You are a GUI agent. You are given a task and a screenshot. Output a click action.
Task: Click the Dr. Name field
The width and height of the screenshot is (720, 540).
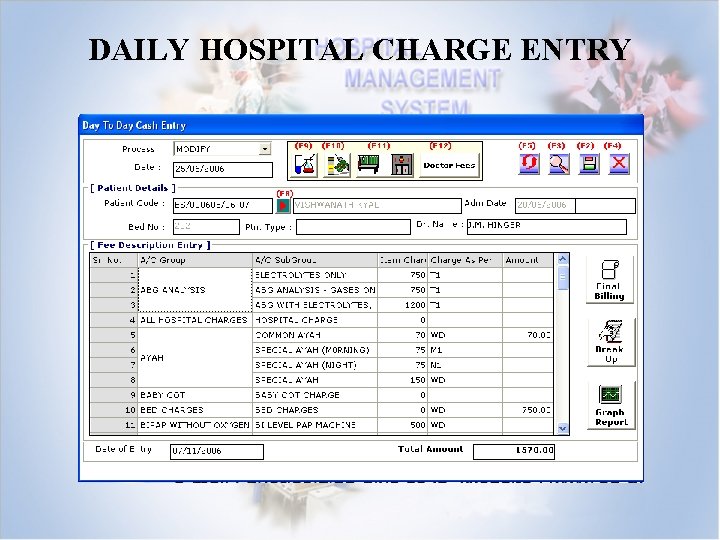click(x=546, y=227)
